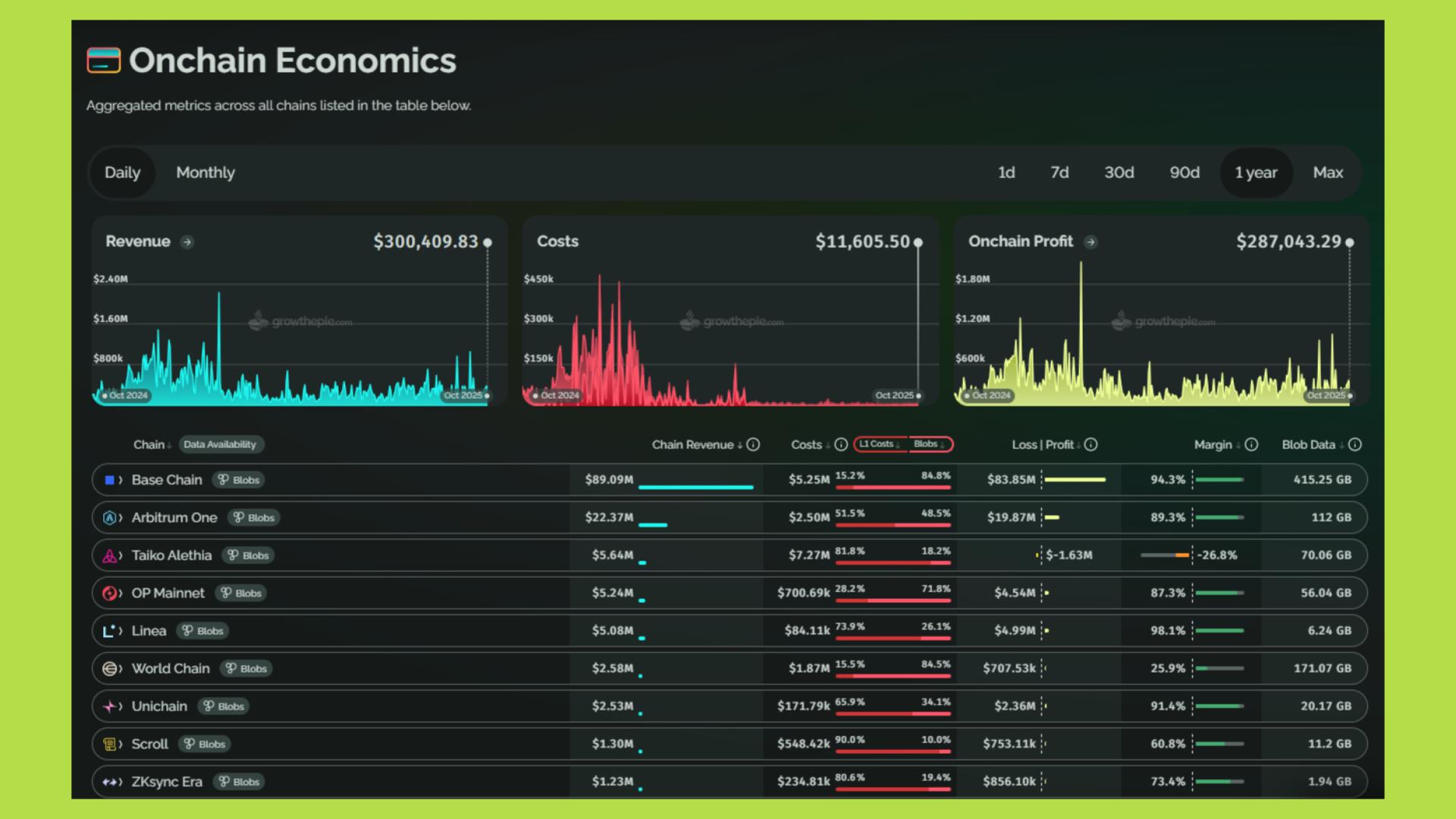
Task: Expand the Linea row chevron
Action: point(121,631)
